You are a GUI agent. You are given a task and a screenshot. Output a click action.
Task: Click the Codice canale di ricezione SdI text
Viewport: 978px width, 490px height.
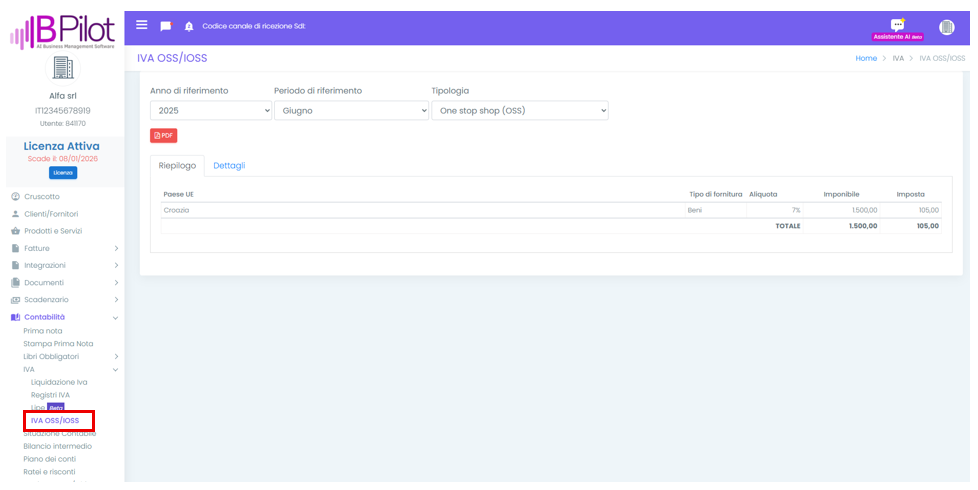coord(254,26)
